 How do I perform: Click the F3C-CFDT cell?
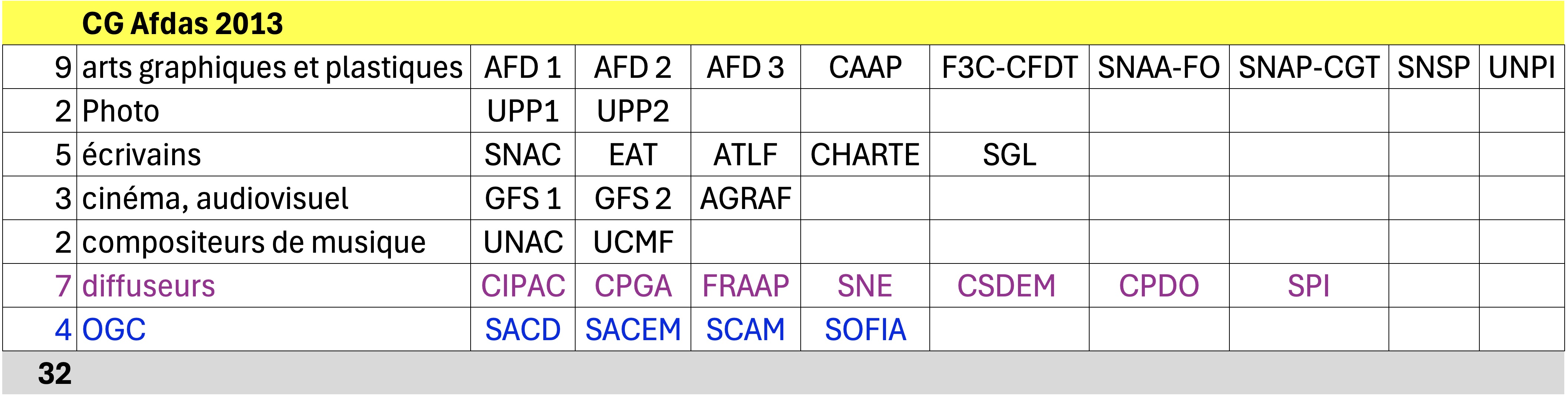[1009, 67]
